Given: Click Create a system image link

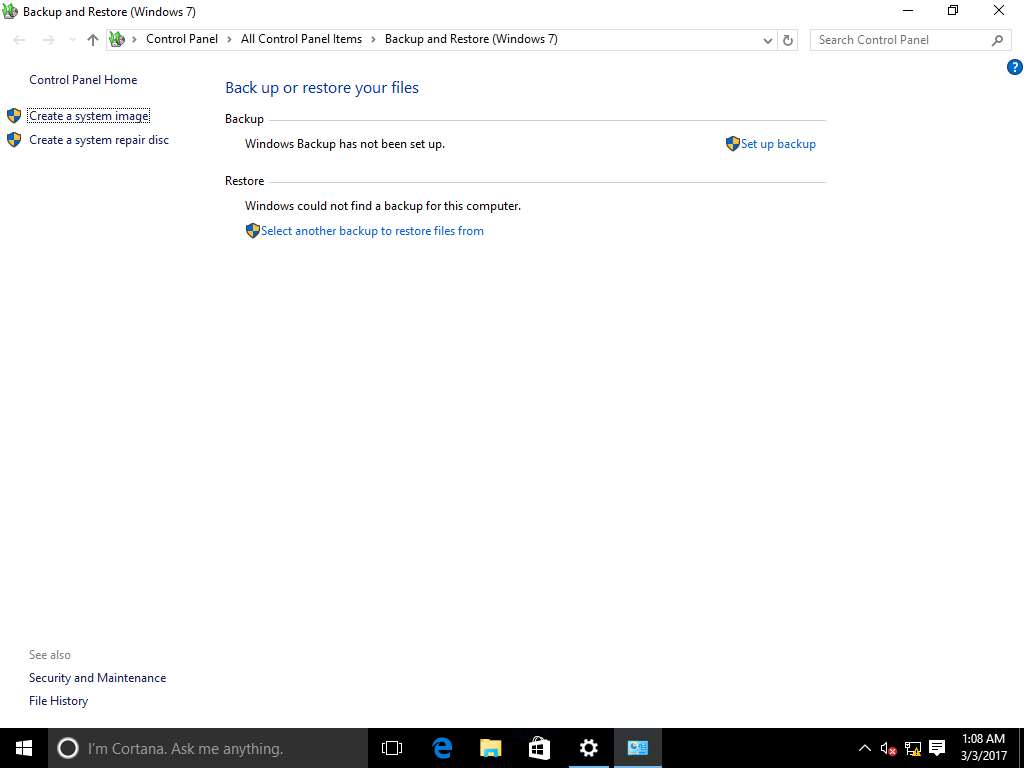Looking at the screenshot, I should 89,116.
